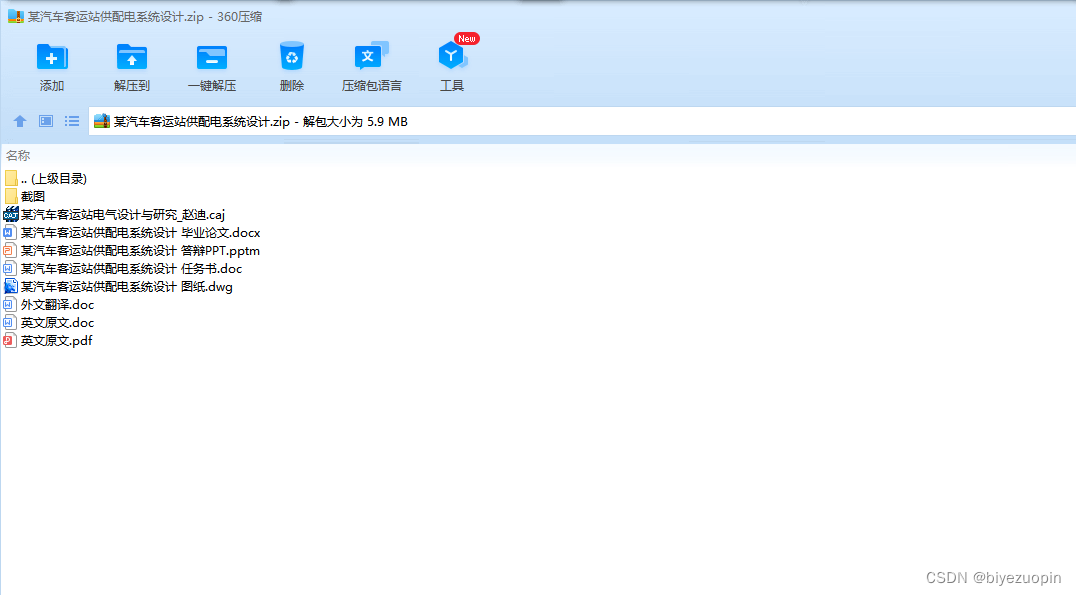Click the archive path address field
Viewport: 1076px width, 595px height.
tap(582, 121)
